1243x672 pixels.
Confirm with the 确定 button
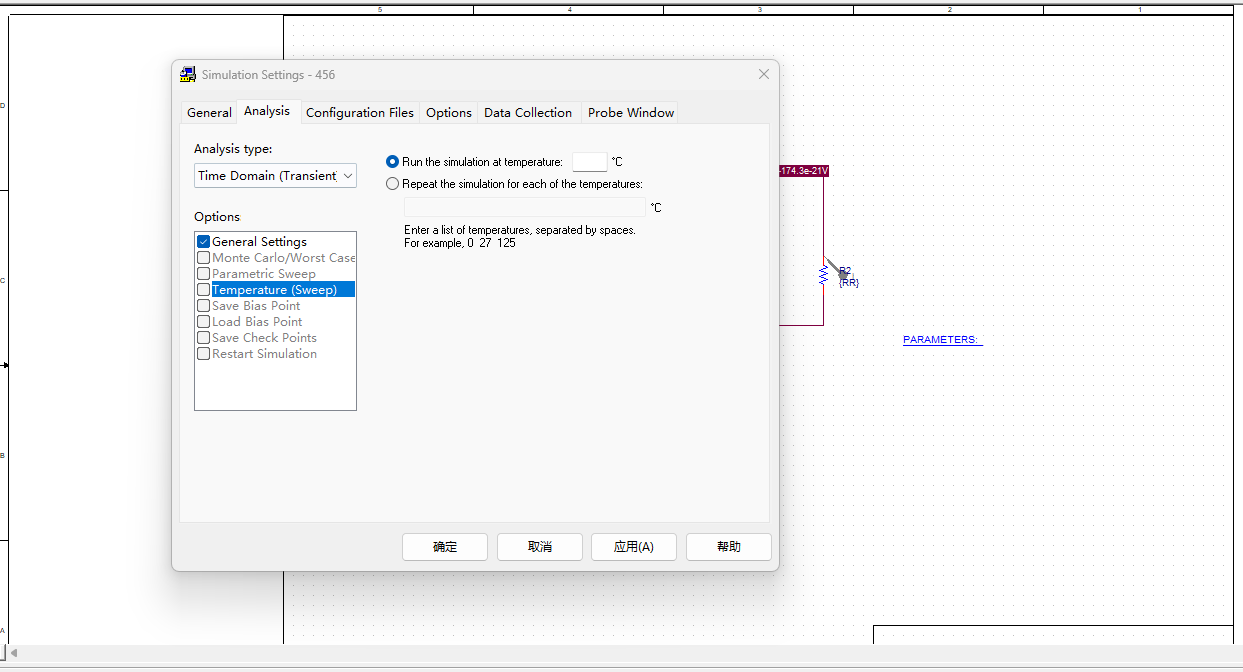[445, 547]
